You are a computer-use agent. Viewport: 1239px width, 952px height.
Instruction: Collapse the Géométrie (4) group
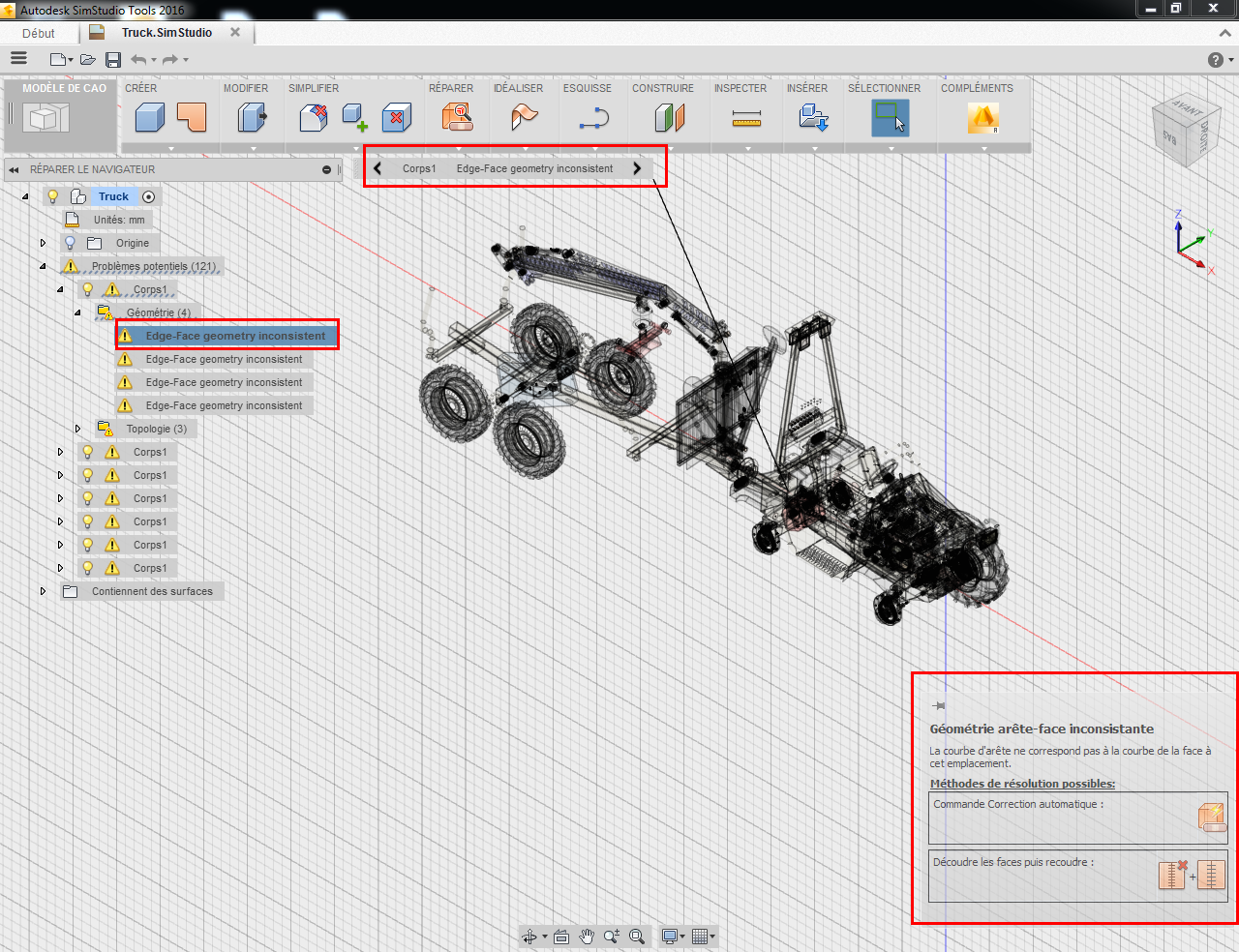coord(77,312)
